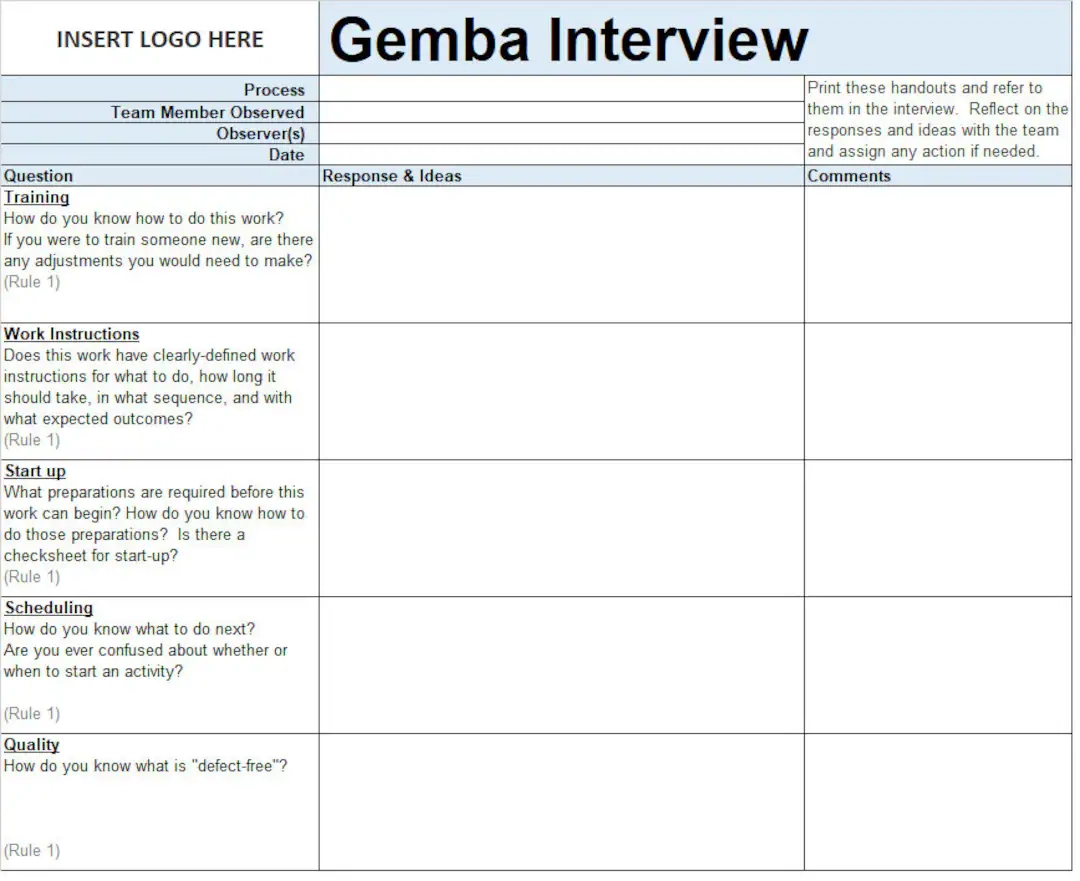This screenshot has height=881, width=1080.
Task: Select the Start up question cell
Action: [x=160, y=528]
